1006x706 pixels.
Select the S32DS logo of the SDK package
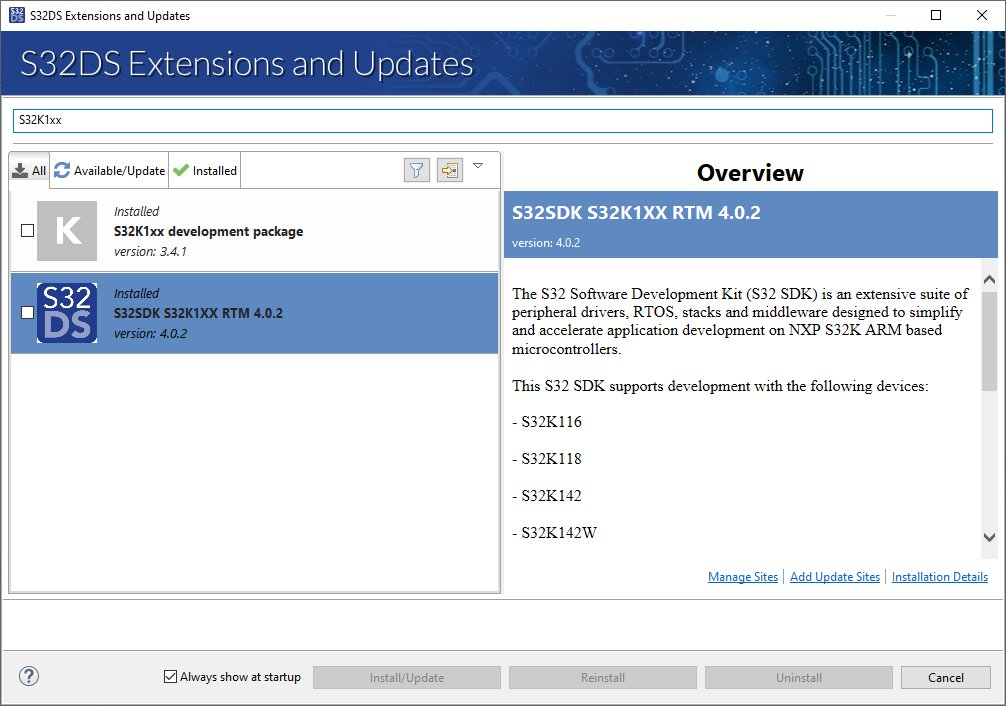pos(66,312)
